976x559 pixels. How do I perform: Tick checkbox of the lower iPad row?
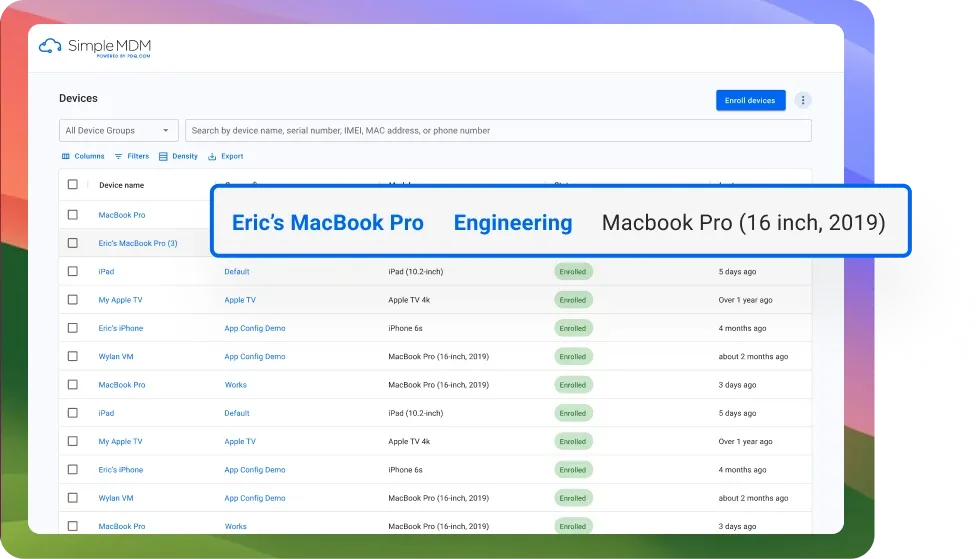[x=73, y=413]
